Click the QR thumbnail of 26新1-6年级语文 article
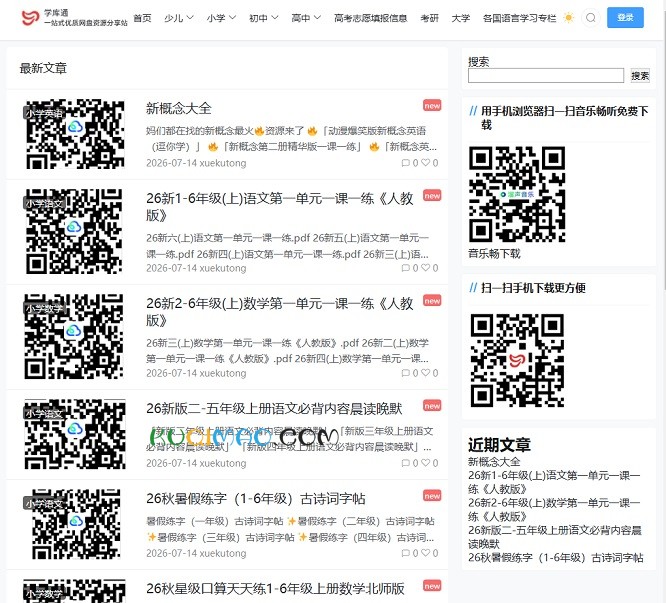The image size is (666, 603). pyautogui.click(x=75, y=231)
